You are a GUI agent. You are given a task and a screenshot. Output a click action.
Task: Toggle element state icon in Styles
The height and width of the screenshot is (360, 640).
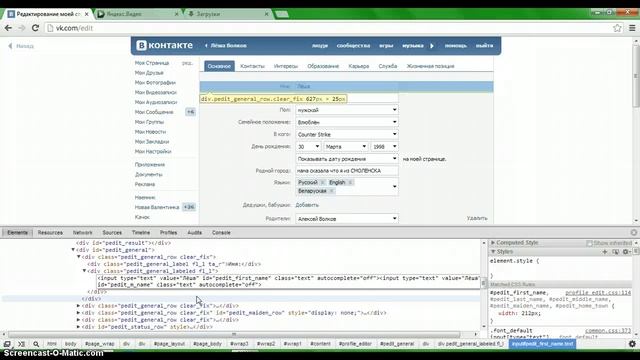(615, 252)
